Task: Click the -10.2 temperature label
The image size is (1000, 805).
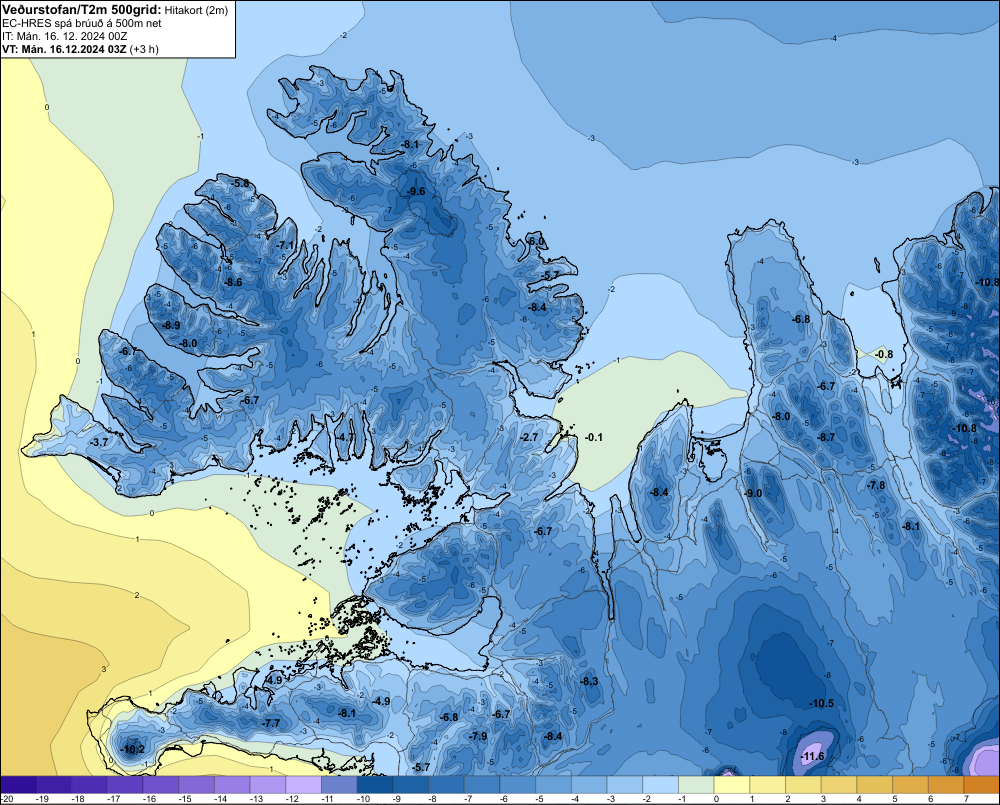Action: pyautogui.click(x=133, y=749)
